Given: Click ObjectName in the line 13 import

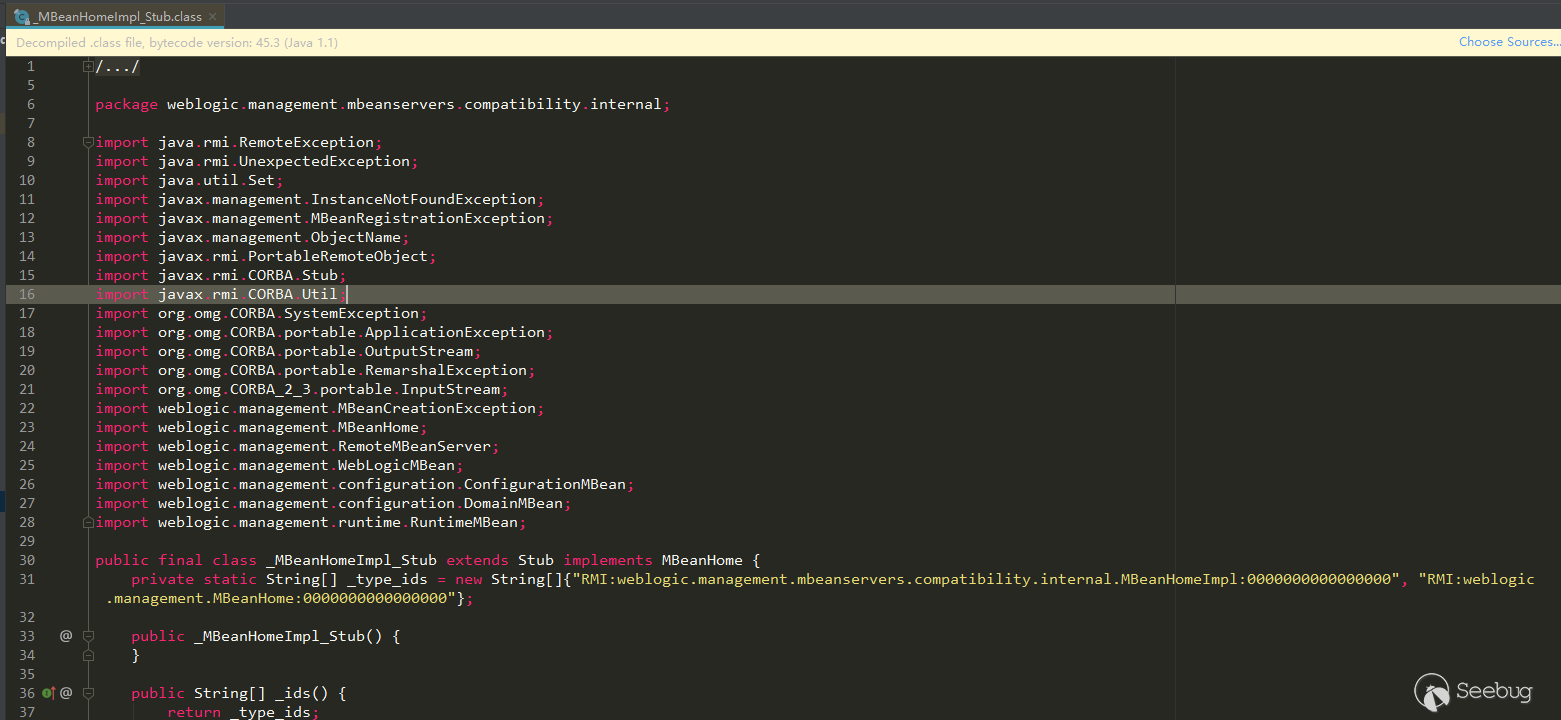Looking at the screenshot, I should [356, 237].
